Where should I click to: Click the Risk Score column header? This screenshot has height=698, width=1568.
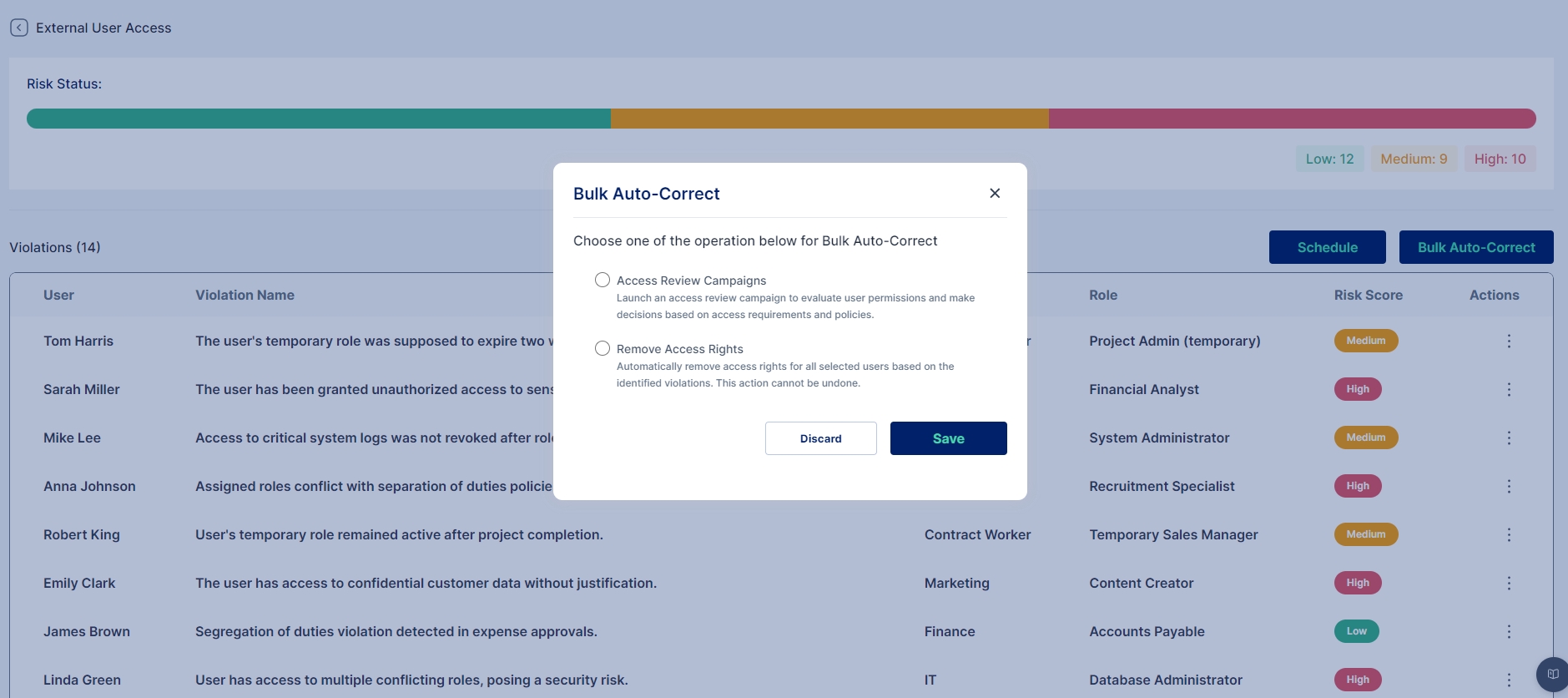click(x=1368, y=295)
